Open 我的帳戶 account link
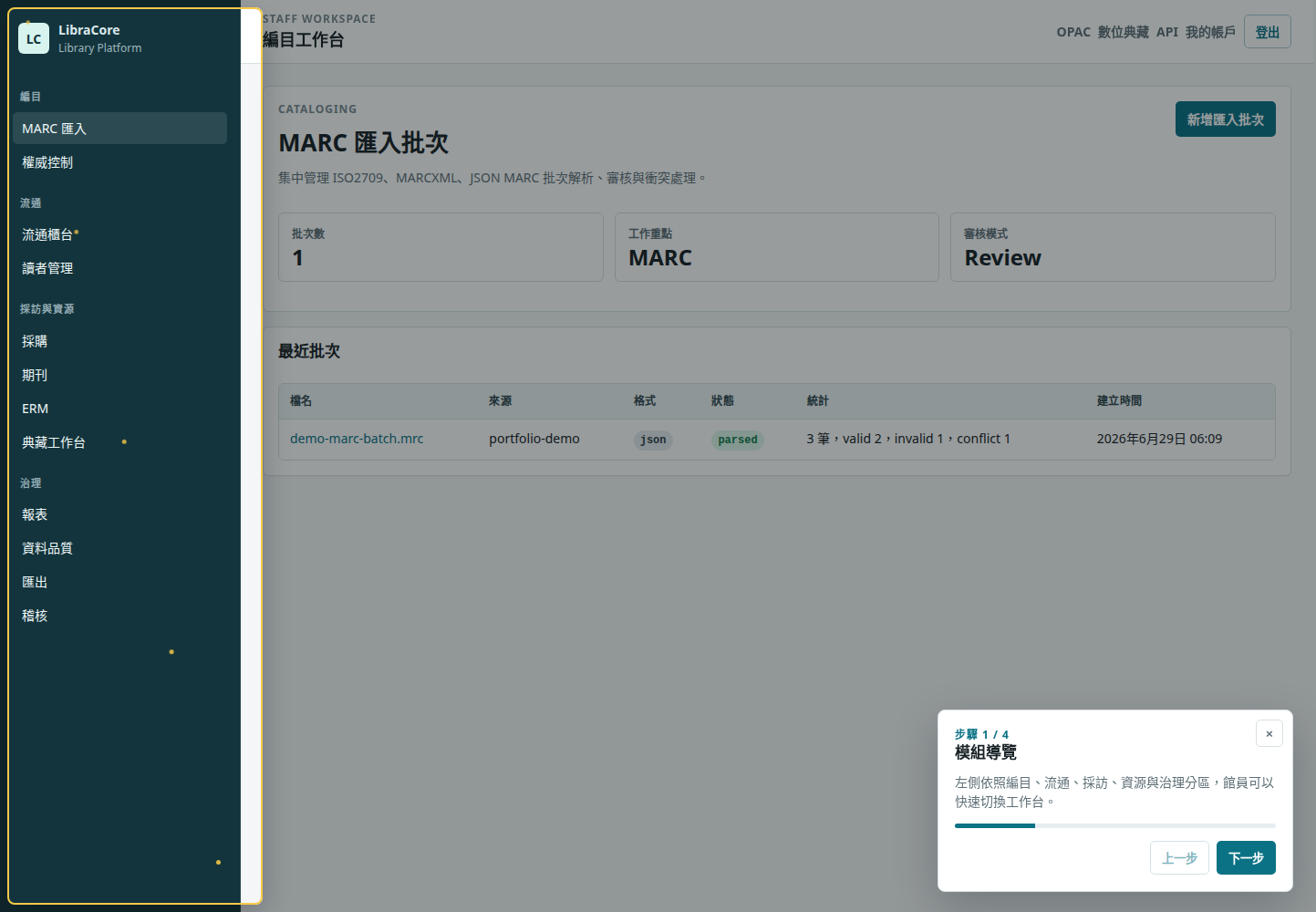 tap(1210, 32)
